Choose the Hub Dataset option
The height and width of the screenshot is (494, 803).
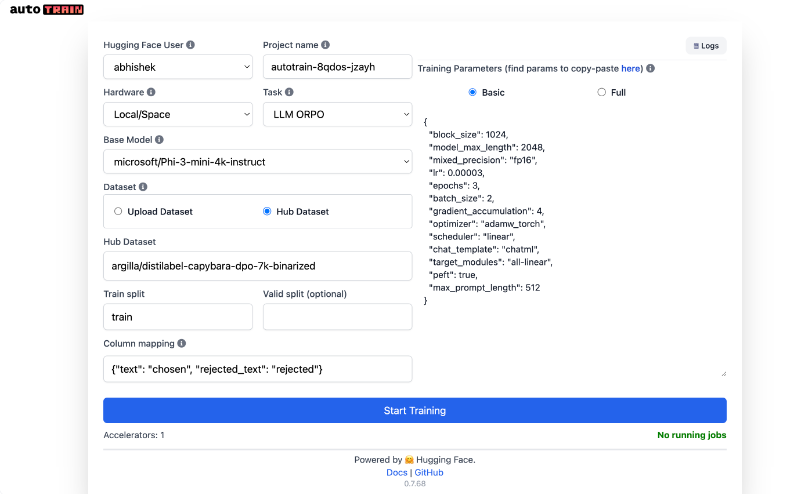pos(267,211)
